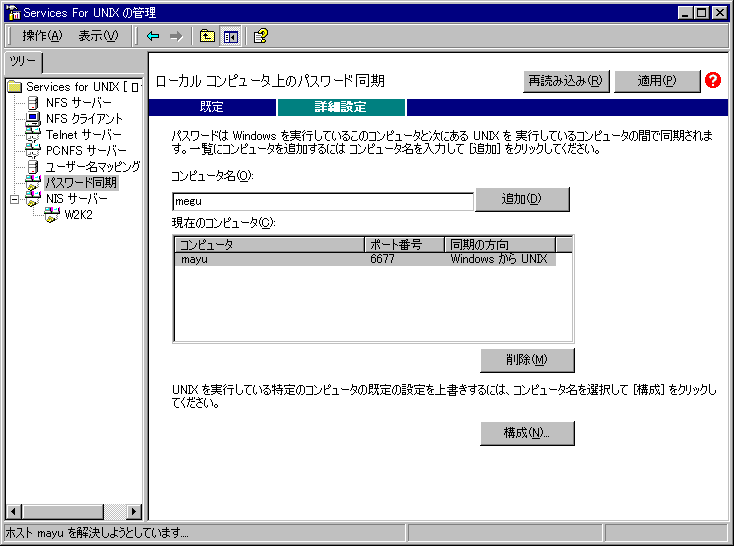This screenshot has height=546, width=734.
Task: Click the PCNFS サーバー icon
Action: (x=33, y=150)
